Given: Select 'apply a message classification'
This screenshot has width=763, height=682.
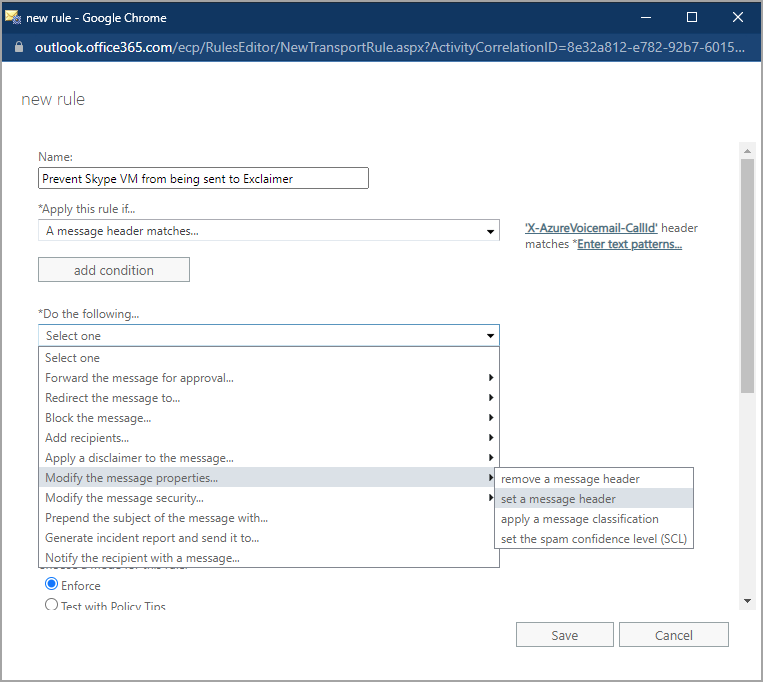Looking at the screenshot, I should [579, 519].
